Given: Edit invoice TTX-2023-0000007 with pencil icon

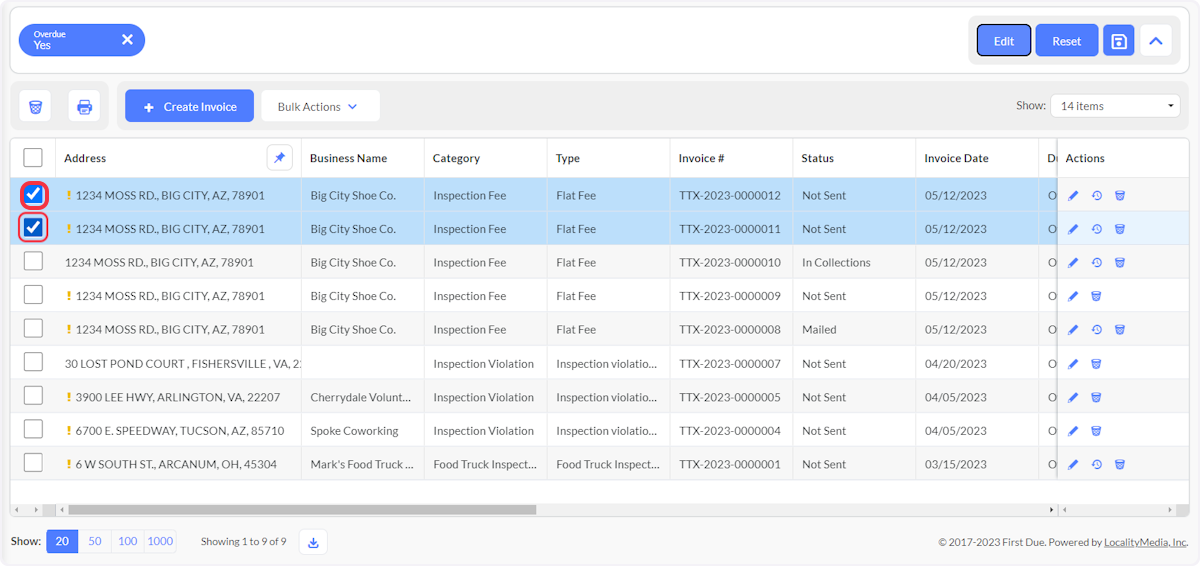Looking at the screenshot, I should [1073, 364].
